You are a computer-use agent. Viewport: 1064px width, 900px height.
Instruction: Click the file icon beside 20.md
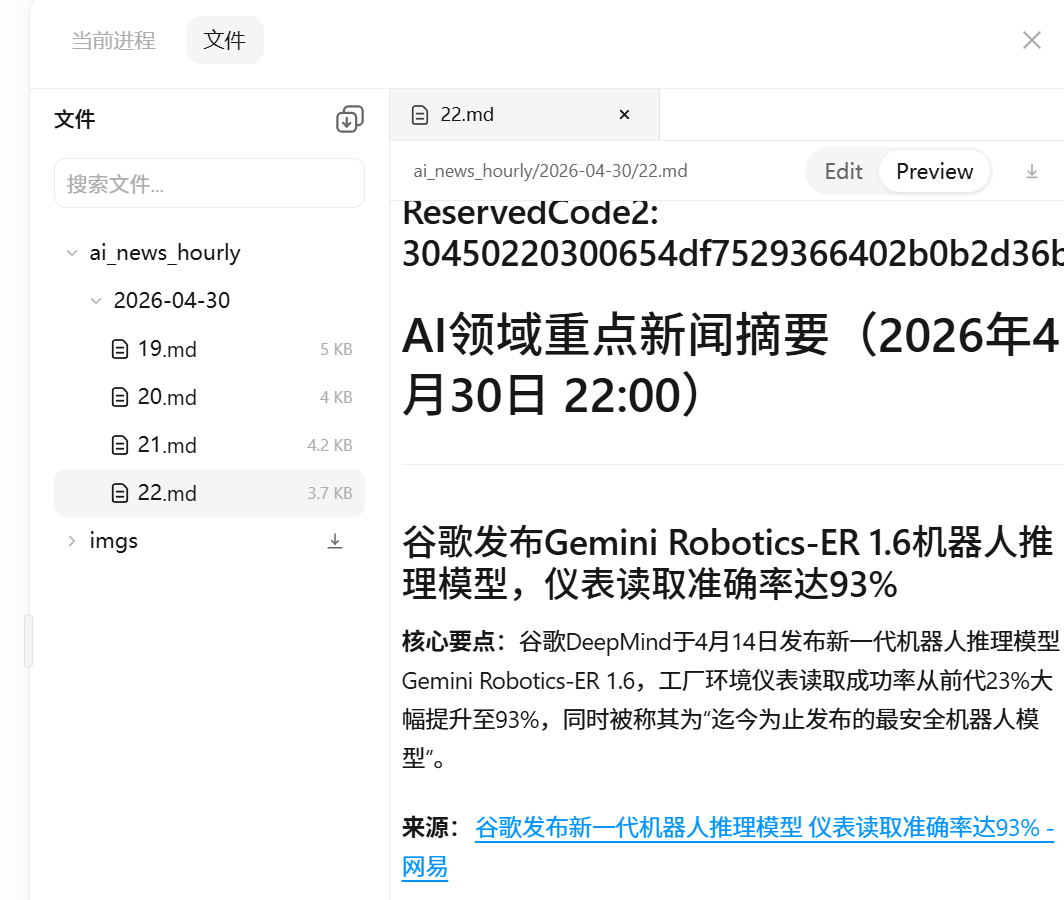pyautogui.click(x=119, y=397)
